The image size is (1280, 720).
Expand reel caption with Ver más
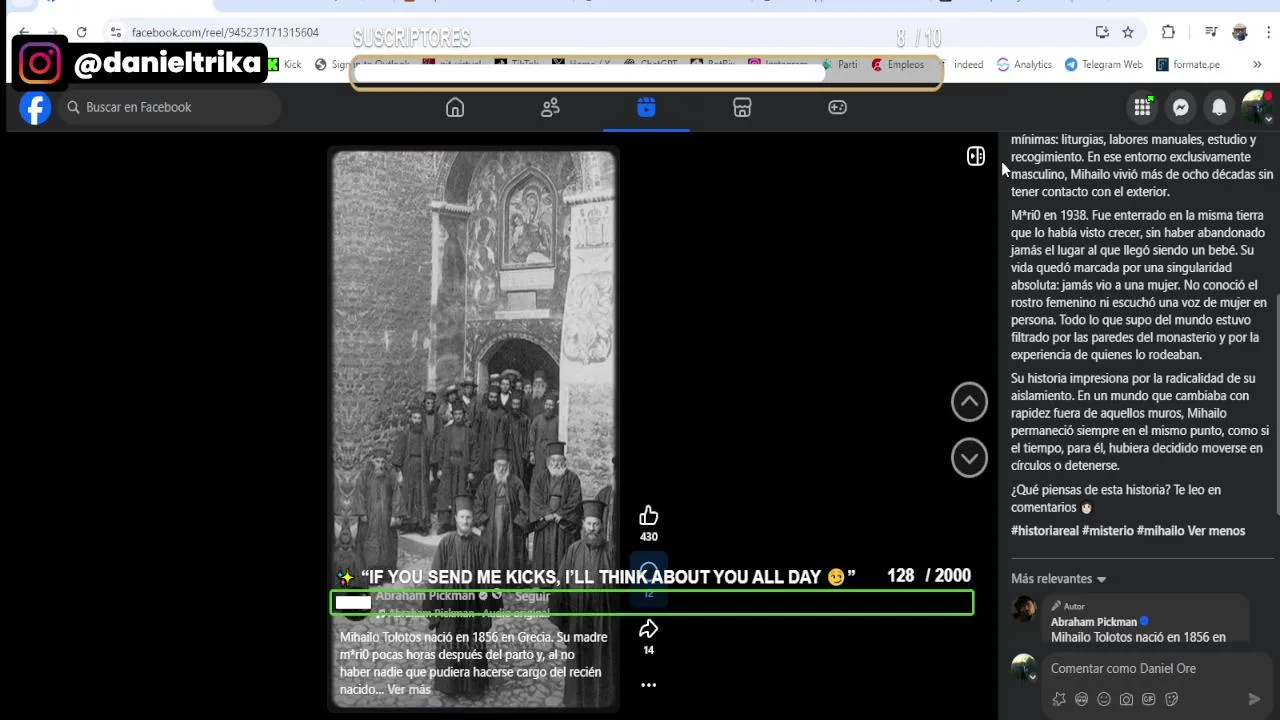[408, 690]
